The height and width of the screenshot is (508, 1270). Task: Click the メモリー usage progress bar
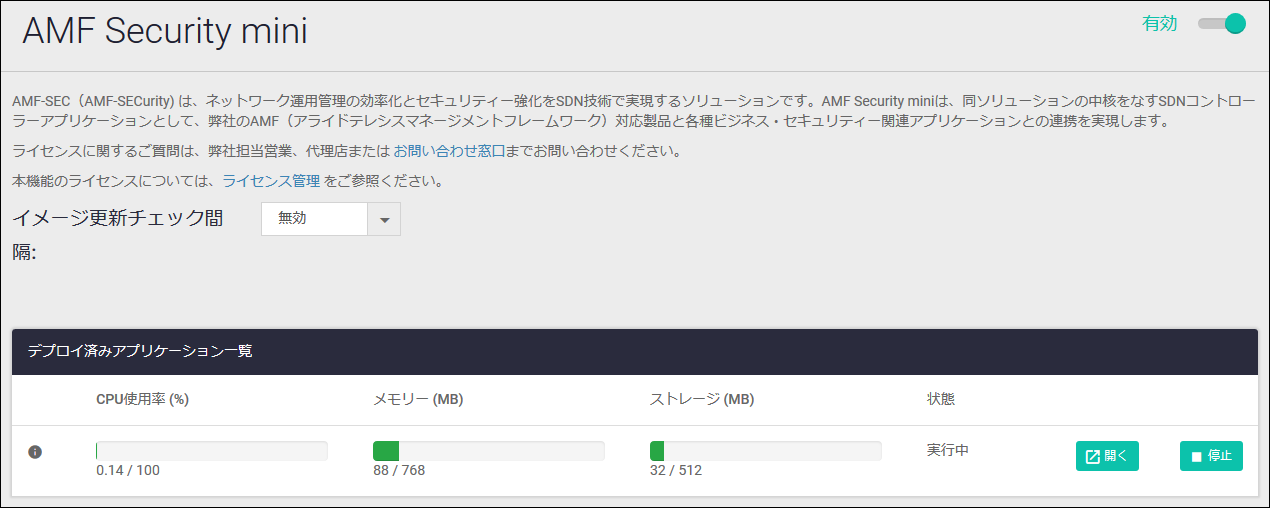[489, 451]
